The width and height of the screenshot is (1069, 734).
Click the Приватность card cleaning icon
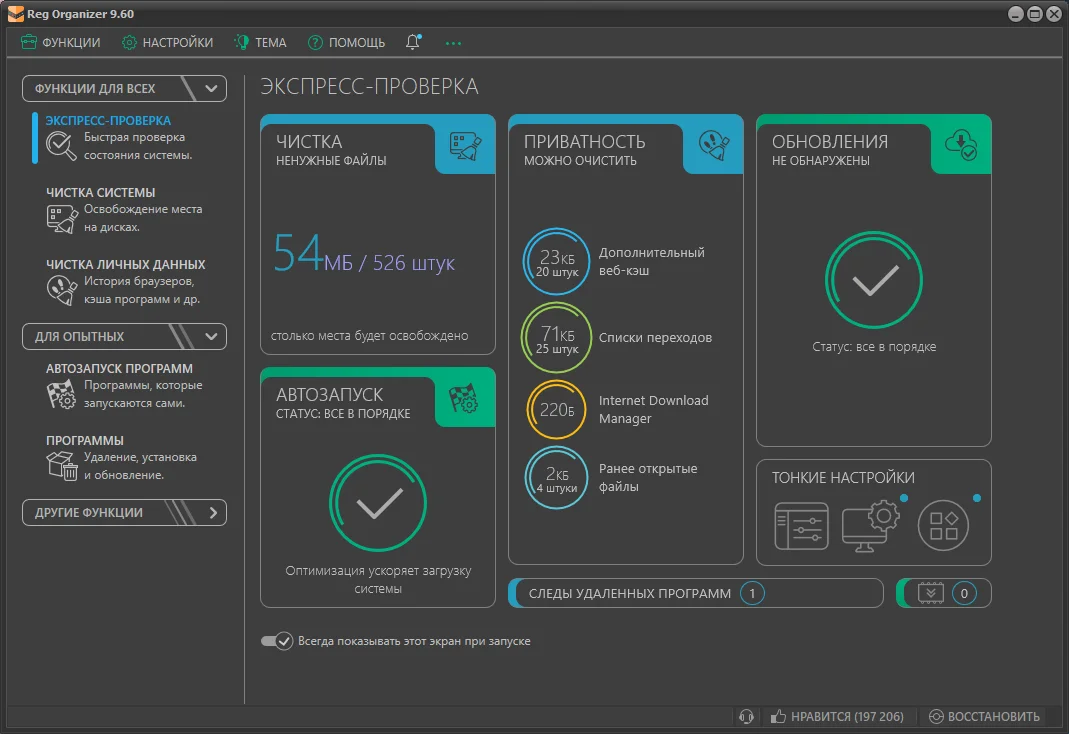click(713, 148)
